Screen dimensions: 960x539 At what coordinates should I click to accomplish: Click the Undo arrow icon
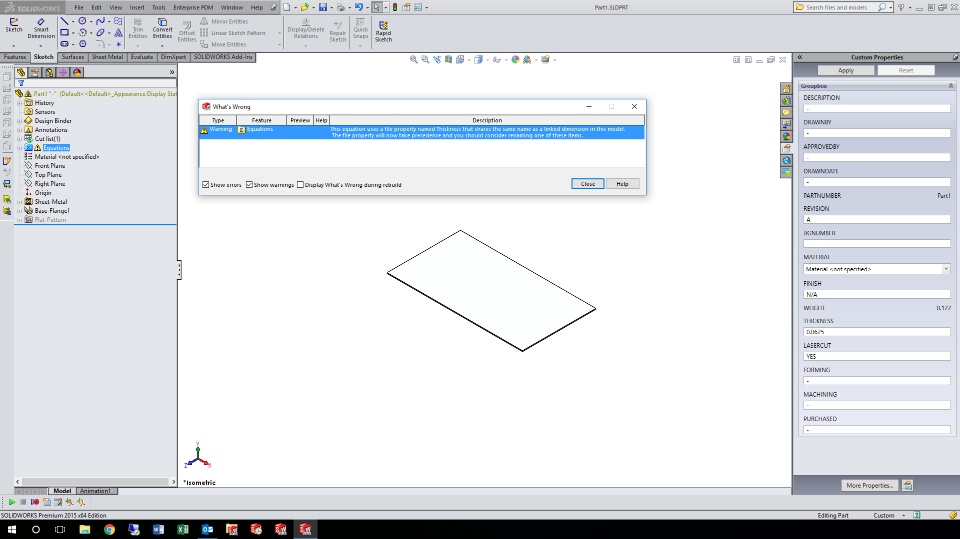[359, 7]
